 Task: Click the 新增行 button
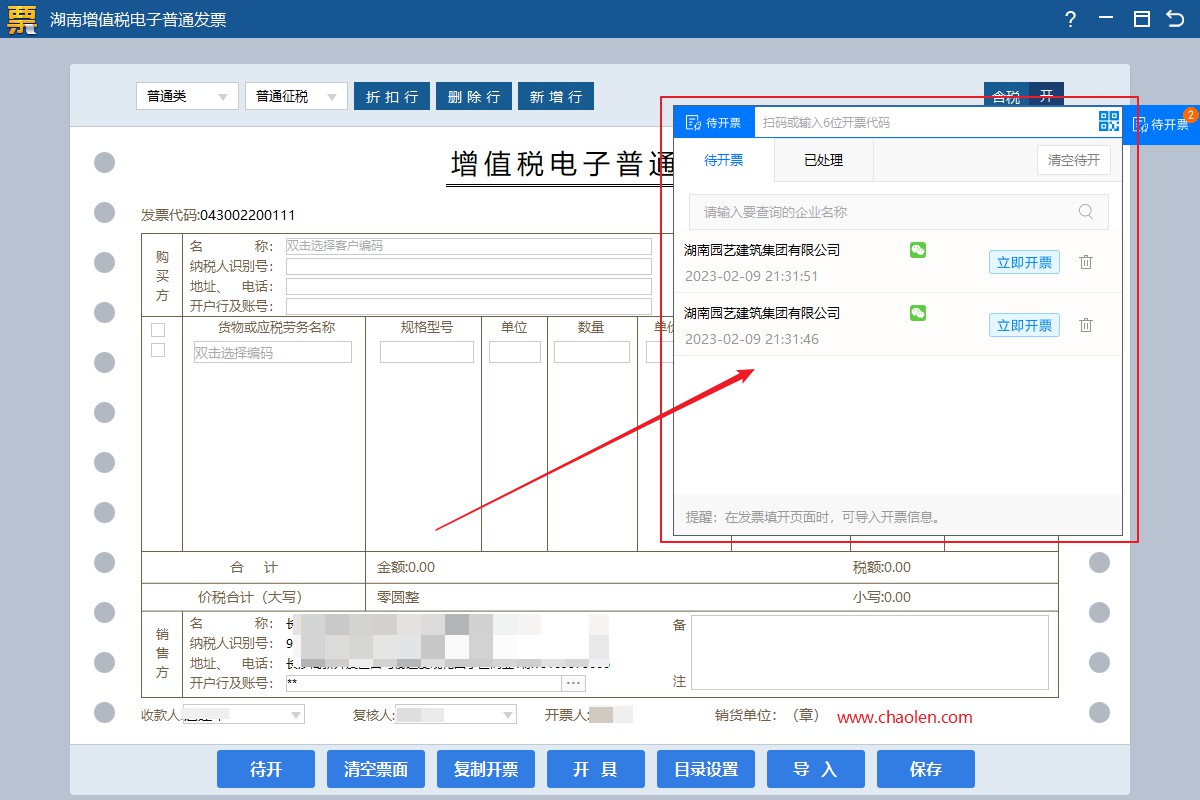(x=556, y=96)
